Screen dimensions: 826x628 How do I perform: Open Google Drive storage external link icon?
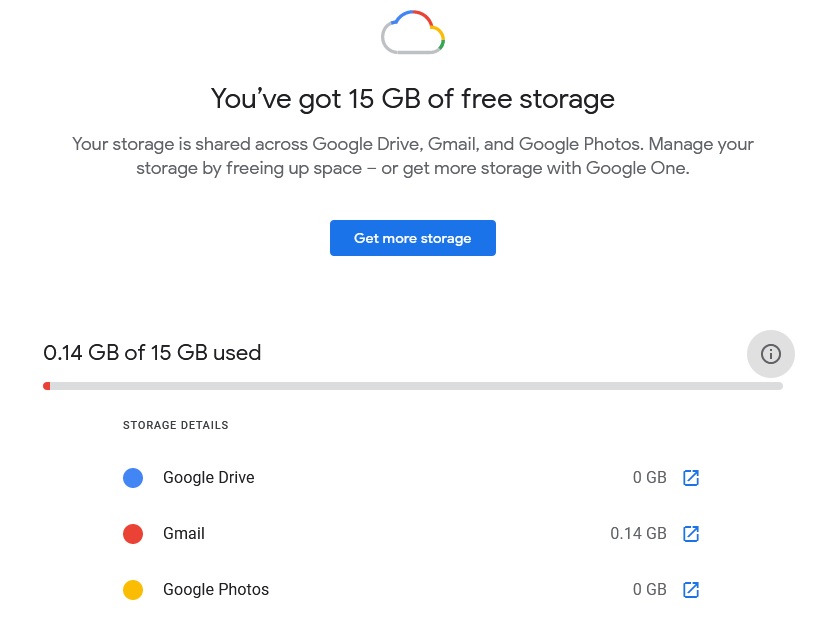[x=691, y=478]
